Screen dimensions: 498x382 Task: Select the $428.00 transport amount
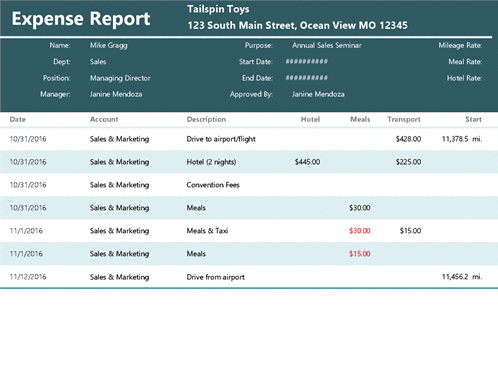(x=408, y=139)
